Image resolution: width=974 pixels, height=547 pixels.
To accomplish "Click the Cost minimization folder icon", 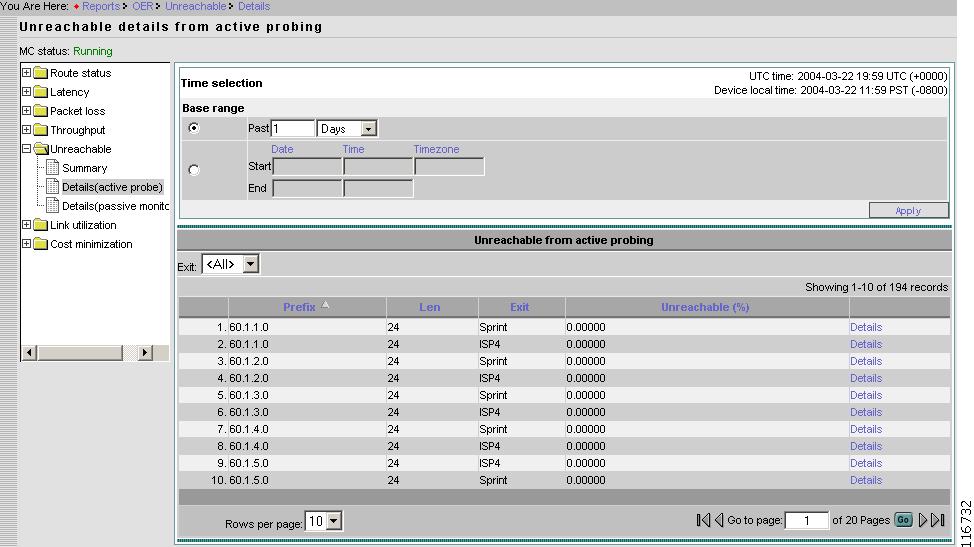I will [41, 244].
